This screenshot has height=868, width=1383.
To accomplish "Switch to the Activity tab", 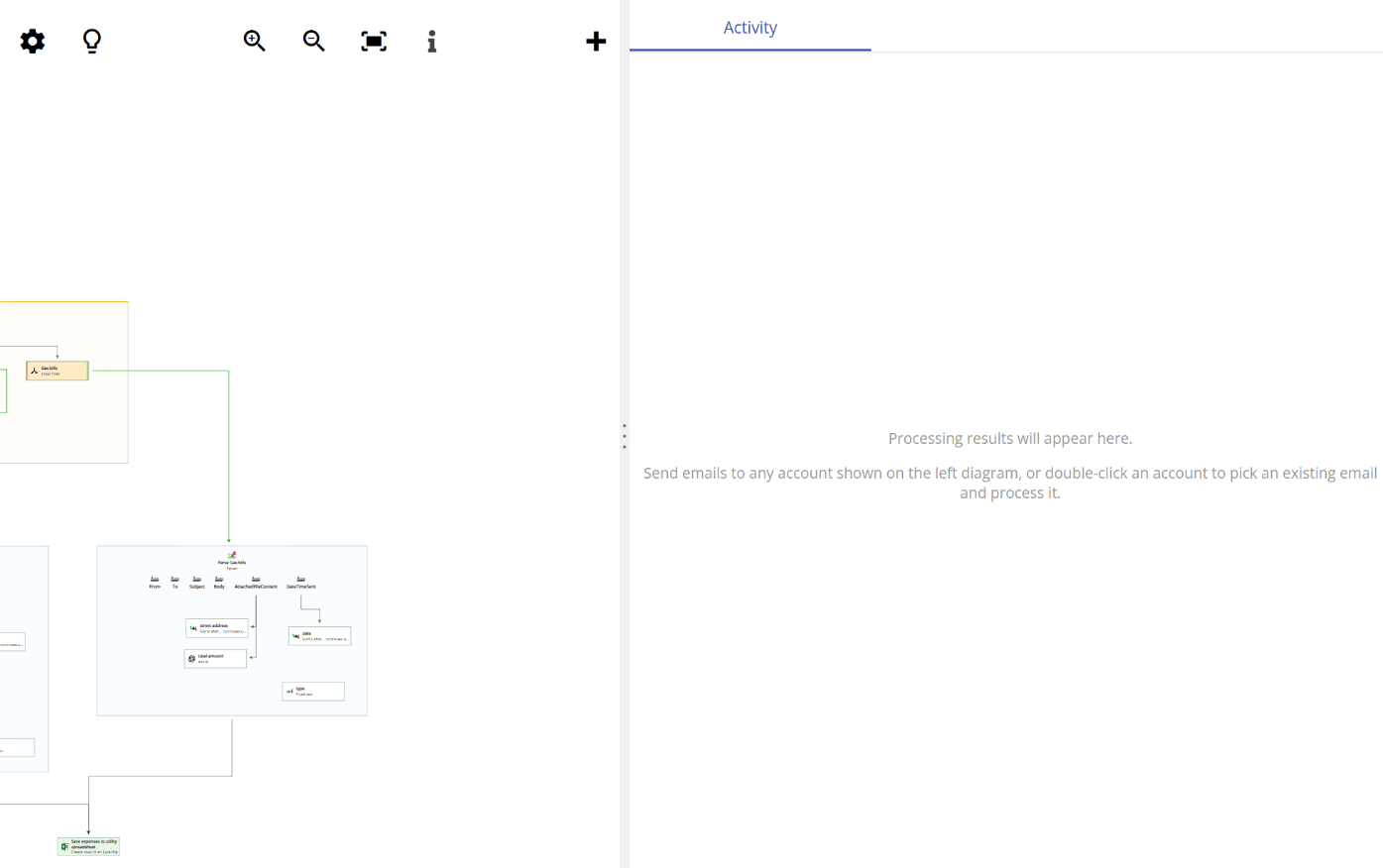I will pos(749,27).
